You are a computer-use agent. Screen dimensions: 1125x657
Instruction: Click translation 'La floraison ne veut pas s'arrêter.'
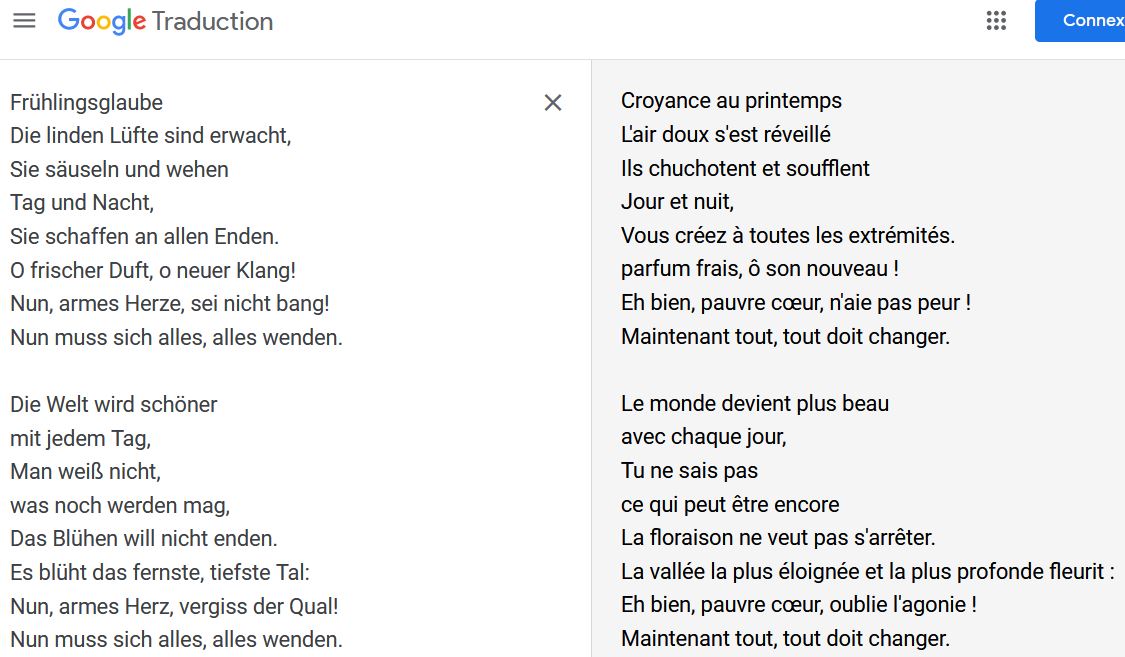coord(778,538)
